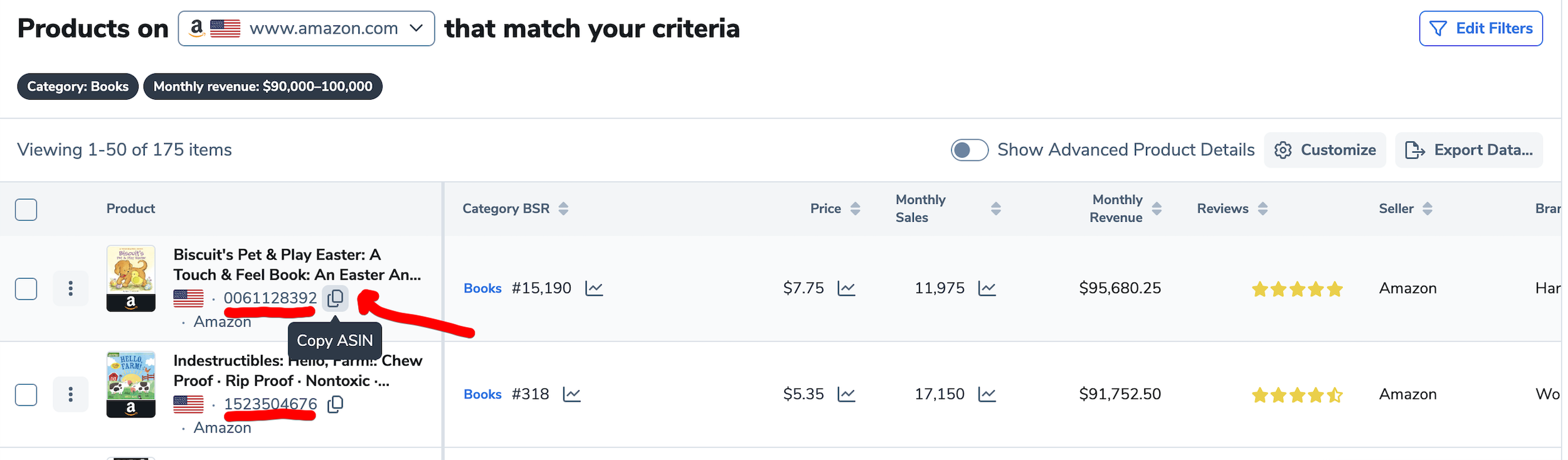Open BSR history chart for rank #318
Image resolution: width=1568 pixels, height=460 pixels.
pos(571,394)
